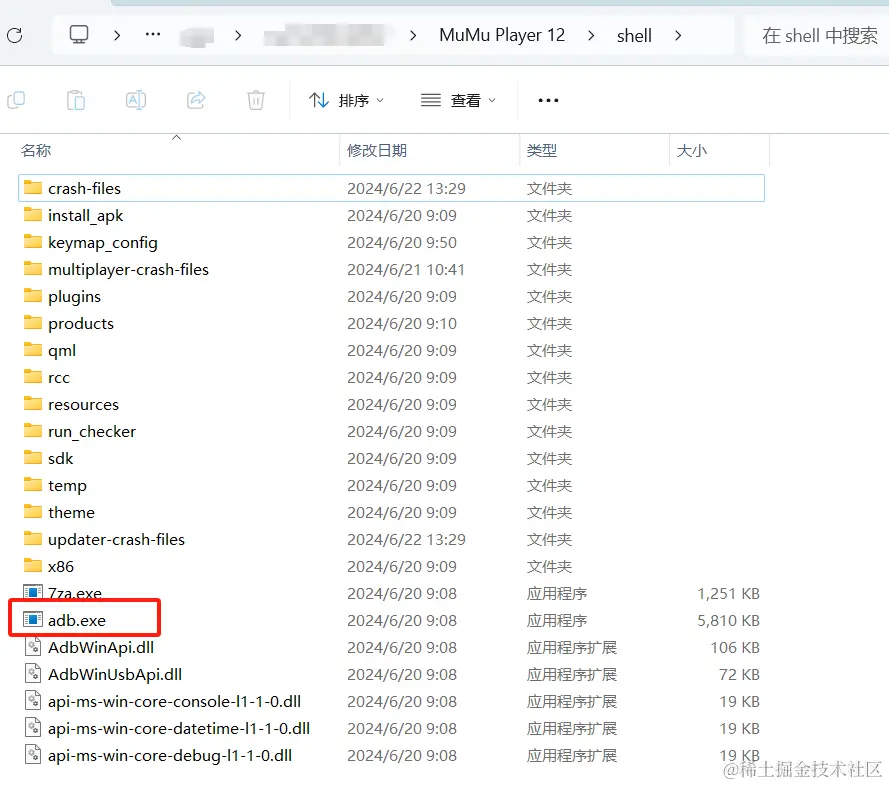
Task: Click the 2024/6/21 10:41 date cell
Action: pos(406,269)
